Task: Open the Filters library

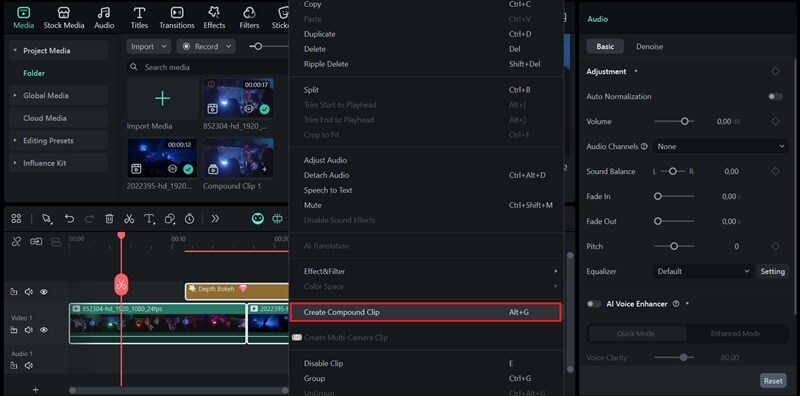Action: click(249, 18)
